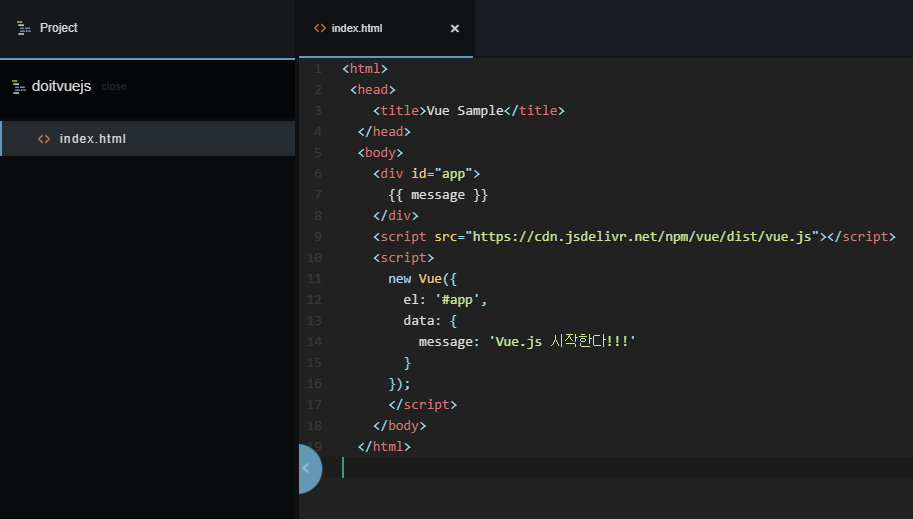This screenshot has width=913, height=519.
Task: Click the 'Vue Sample' title text
Action: [x=465, y=111]
